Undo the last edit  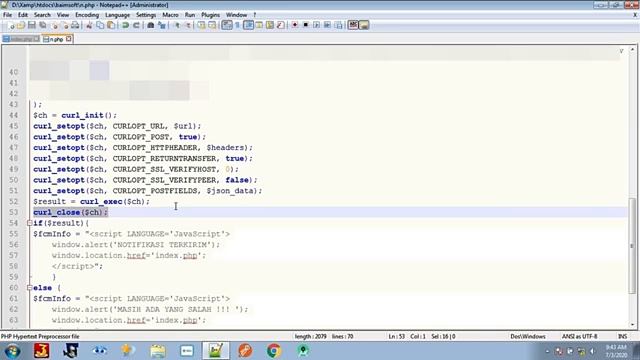(125, 25)
